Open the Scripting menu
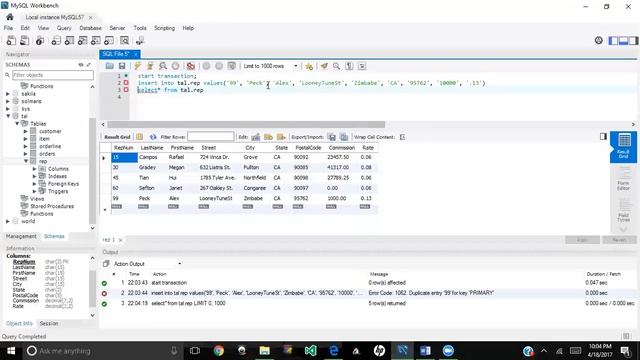This screenshot has width=640, height=360. 164,28
